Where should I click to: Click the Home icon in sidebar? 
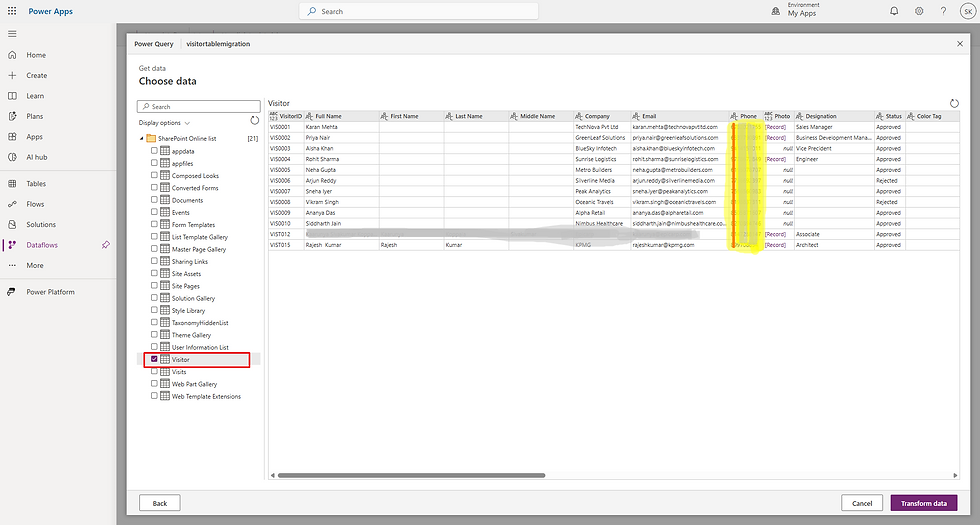pyautogui.click(x=12, y=55)
